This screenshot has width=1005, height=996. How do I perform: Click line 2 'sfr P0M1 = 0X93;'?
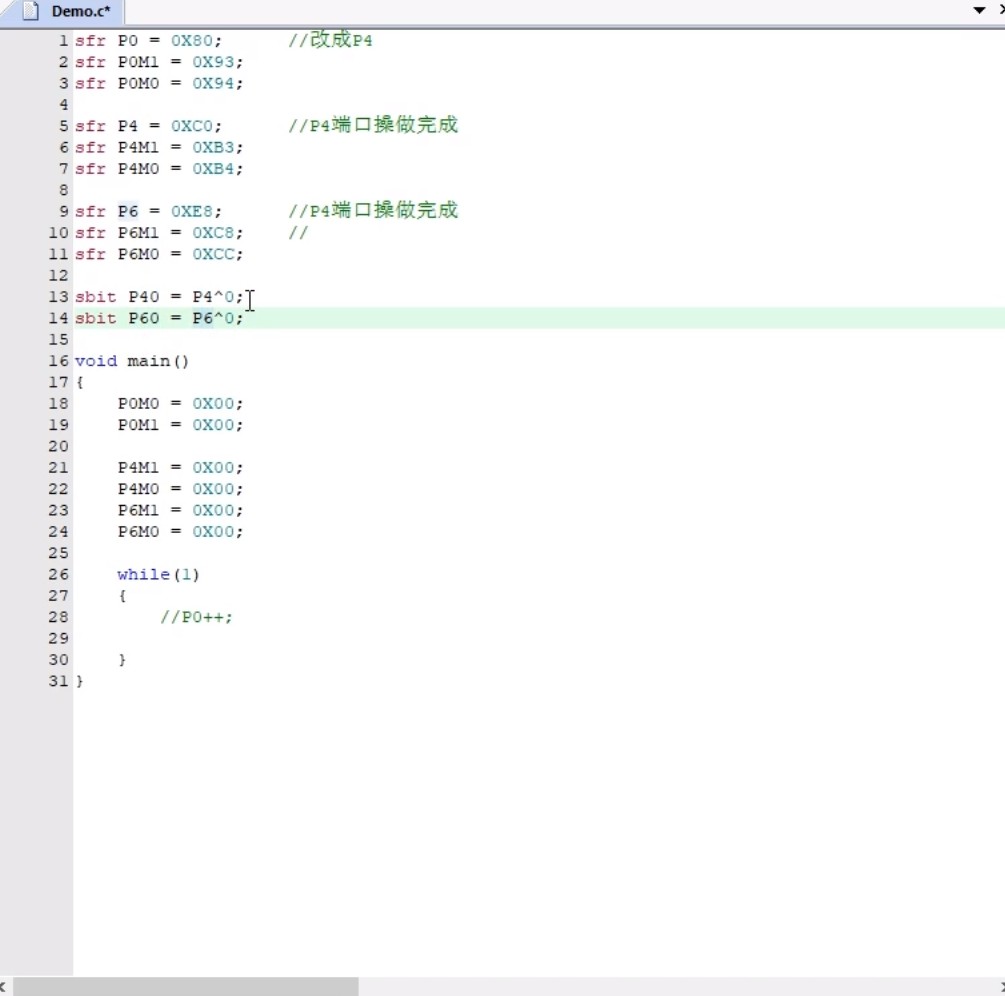(x=159, y=62)
